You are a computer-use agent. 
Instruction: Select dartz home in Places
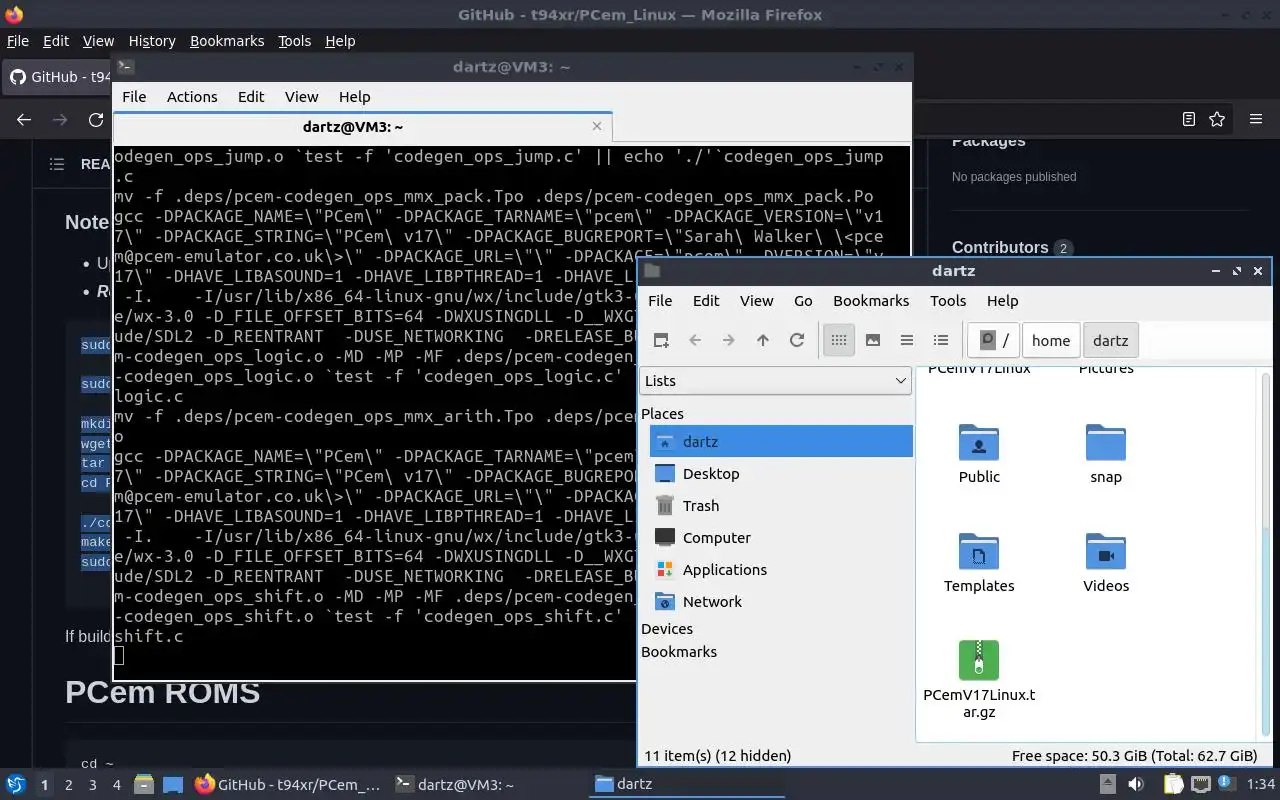[781, 441]
